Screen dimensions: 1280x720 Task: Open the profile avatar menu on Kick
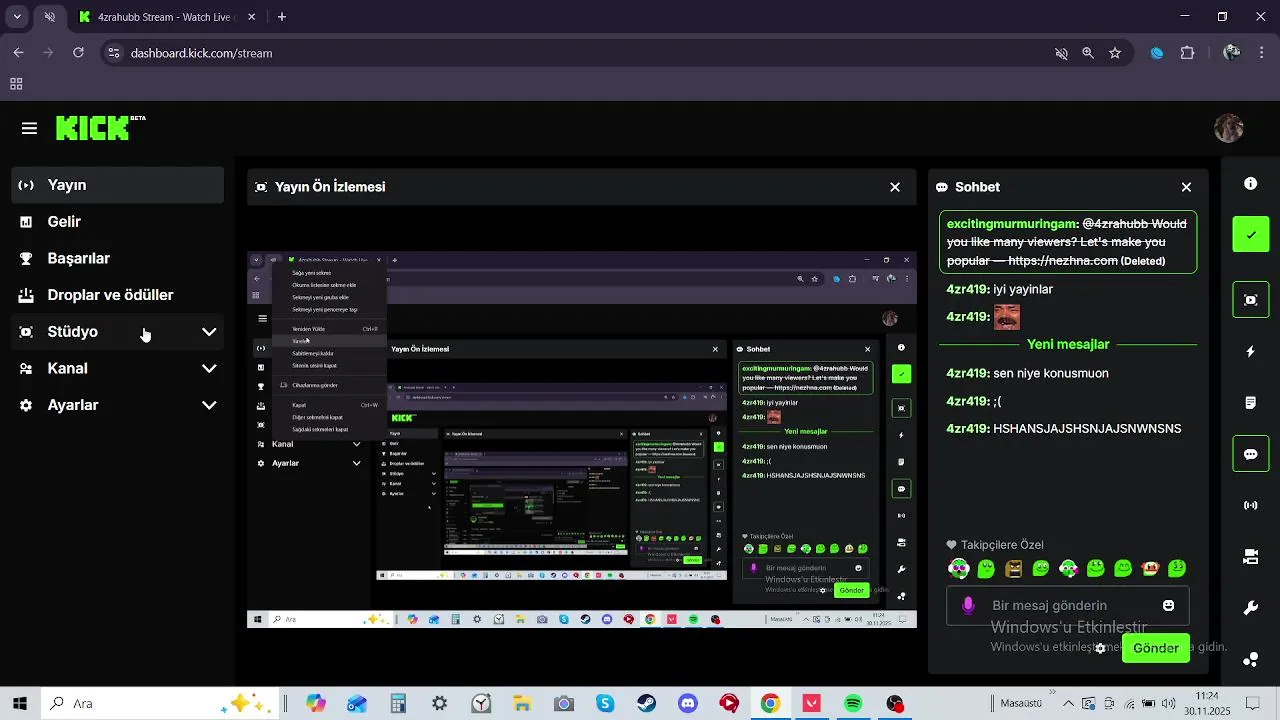(1228, 128)
